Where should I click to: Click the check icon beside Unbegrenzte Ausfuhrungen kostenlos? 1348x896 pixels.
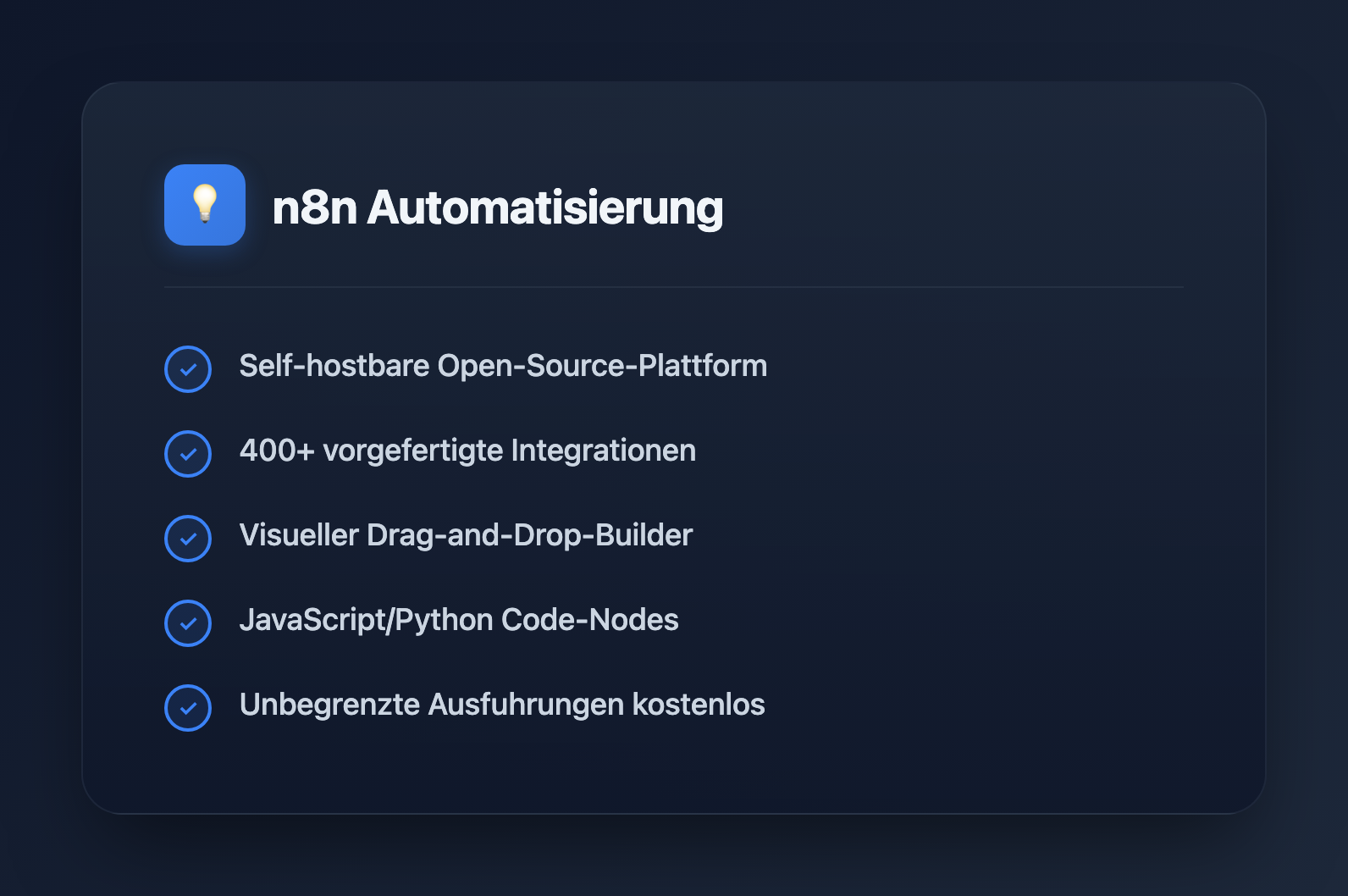(x=188, y=708)
